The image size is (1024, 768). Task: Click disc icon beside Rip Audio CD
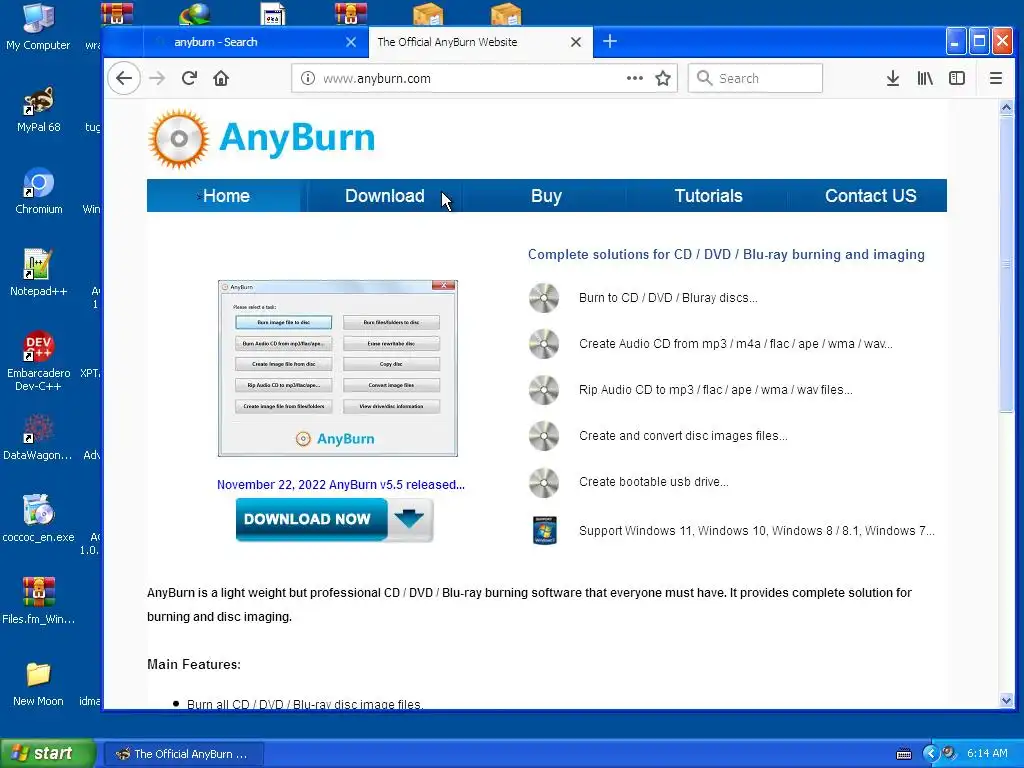point(544,390)
